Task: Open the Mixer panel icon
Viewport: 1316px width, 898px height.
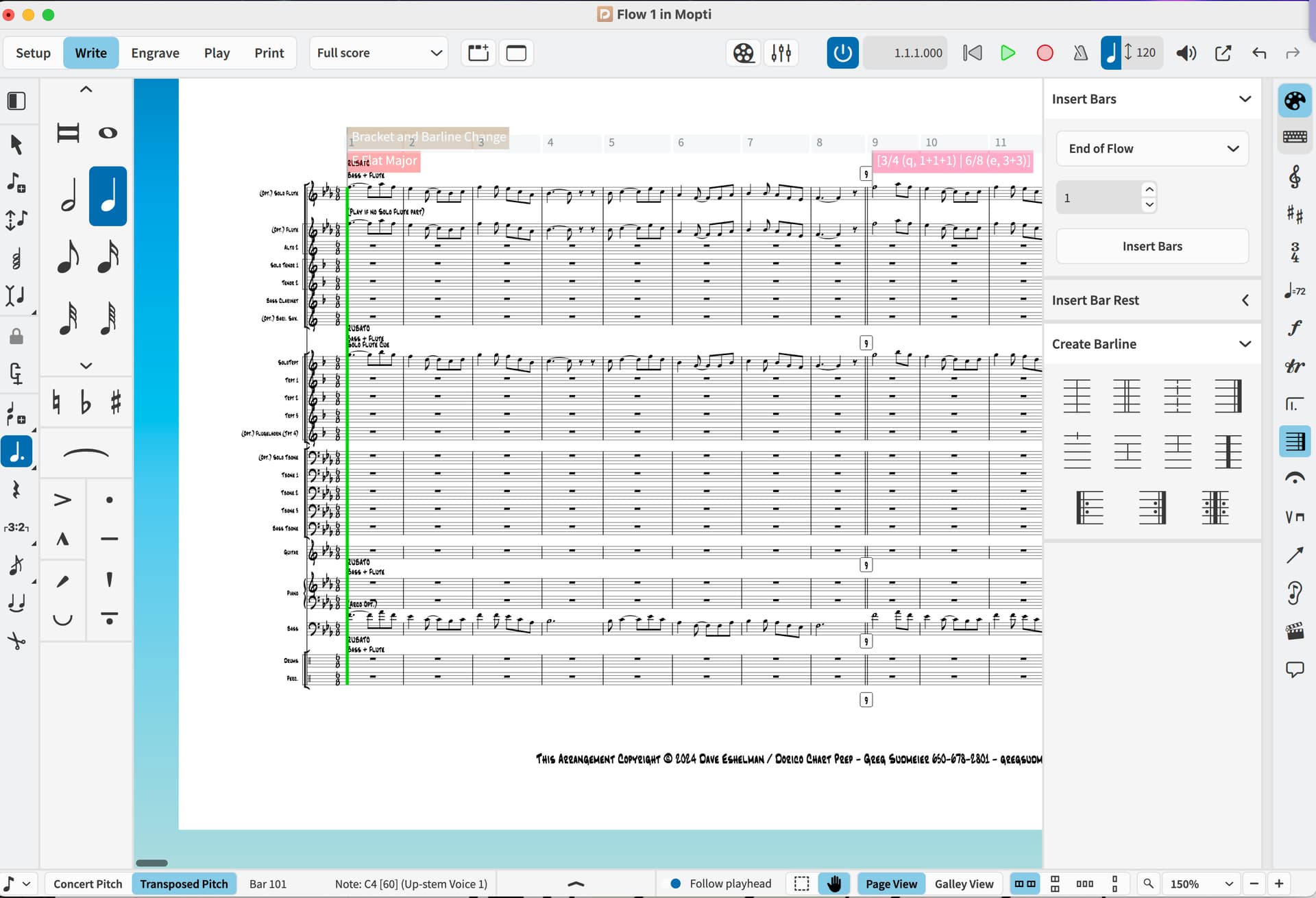Action: 781,53
